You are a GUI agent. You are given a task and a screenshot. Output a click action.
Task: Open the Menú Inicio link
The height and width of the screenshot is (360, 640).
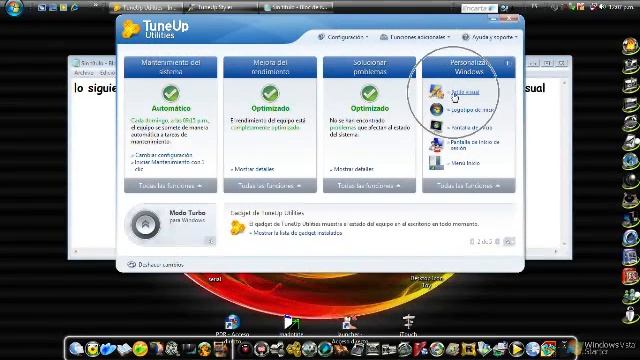pyautogui.click(x=465, y=163)
